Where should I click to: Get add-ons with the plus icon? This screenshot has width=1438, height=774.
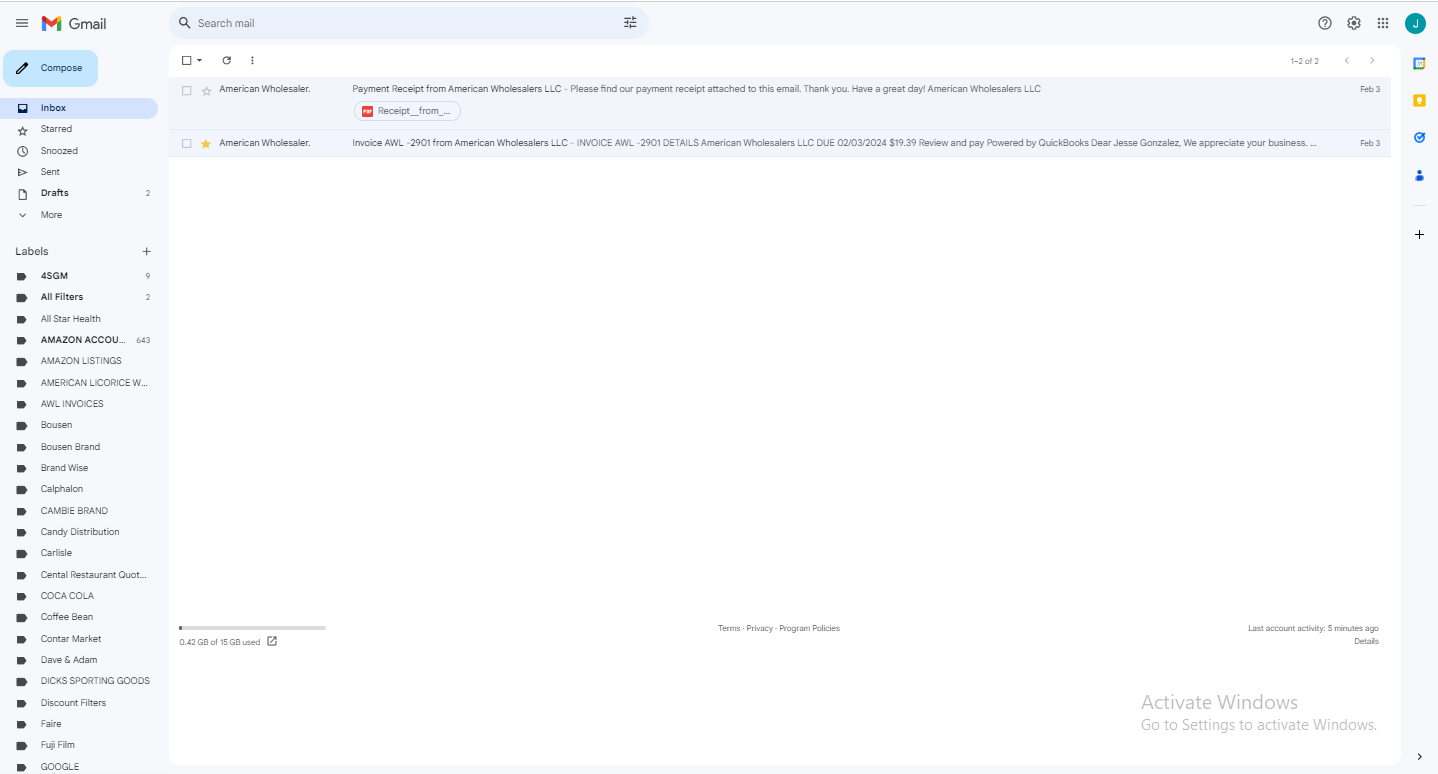[x=1419, y=234]
